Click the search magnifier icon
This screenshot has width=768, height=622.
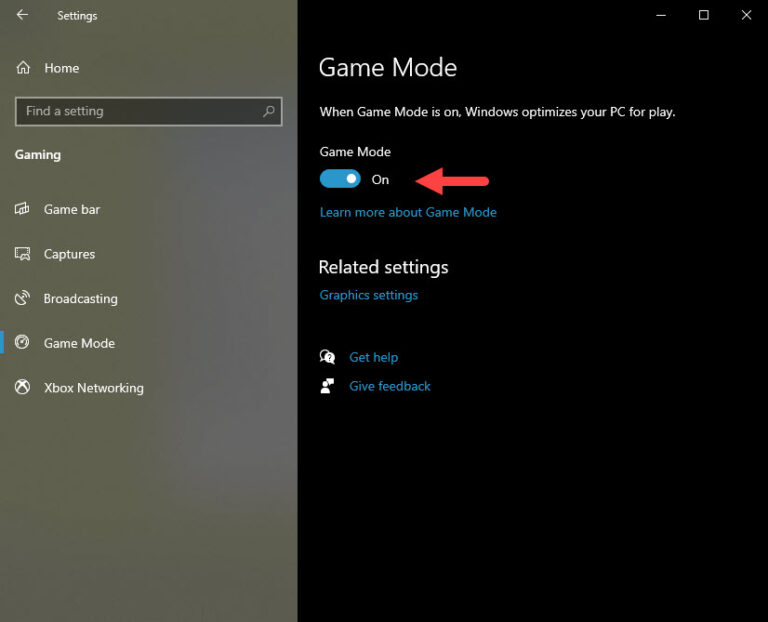pyautogui.click(x=268, y=111)
